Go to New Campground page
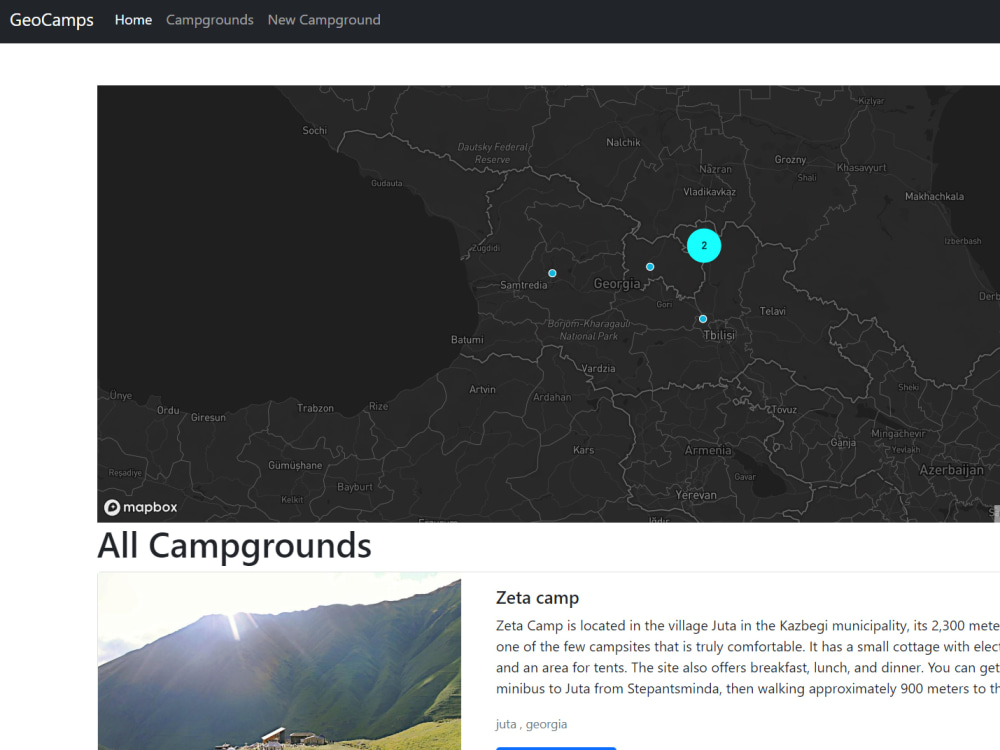The height and width of the screenshot is (750, 1000). tap(324, 20)
